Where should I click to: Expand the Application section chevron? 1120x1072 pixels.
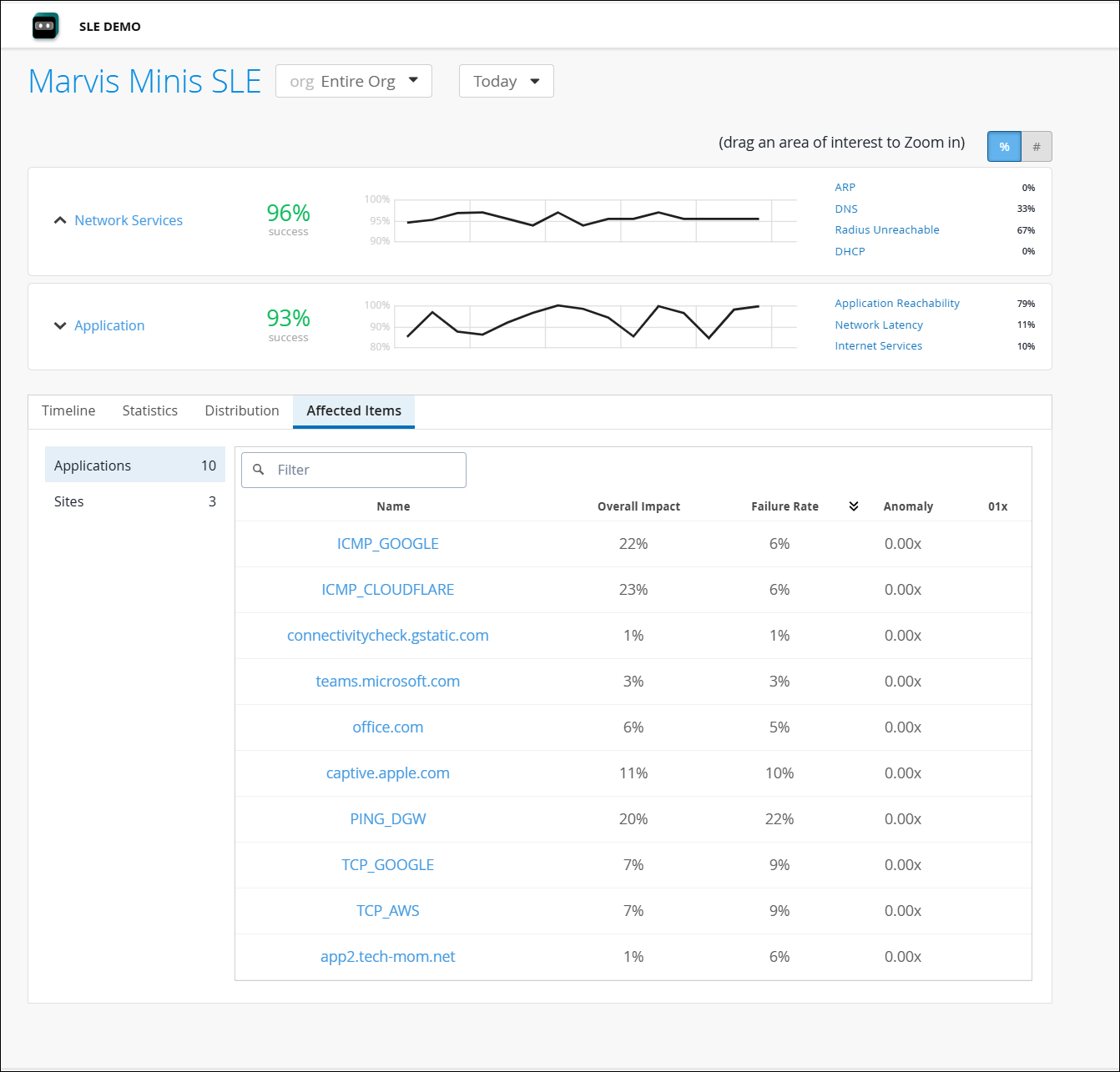point(60,325)
